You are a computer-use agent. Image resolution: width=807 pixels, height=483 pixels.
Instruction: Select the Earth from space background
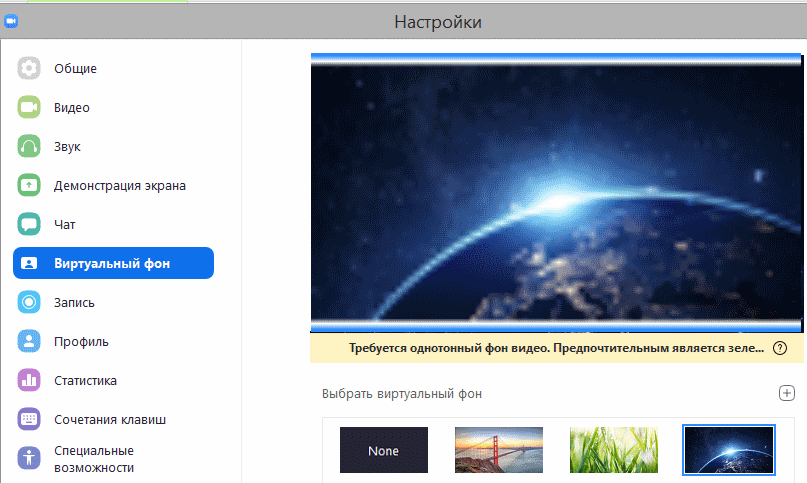[729, 450]
